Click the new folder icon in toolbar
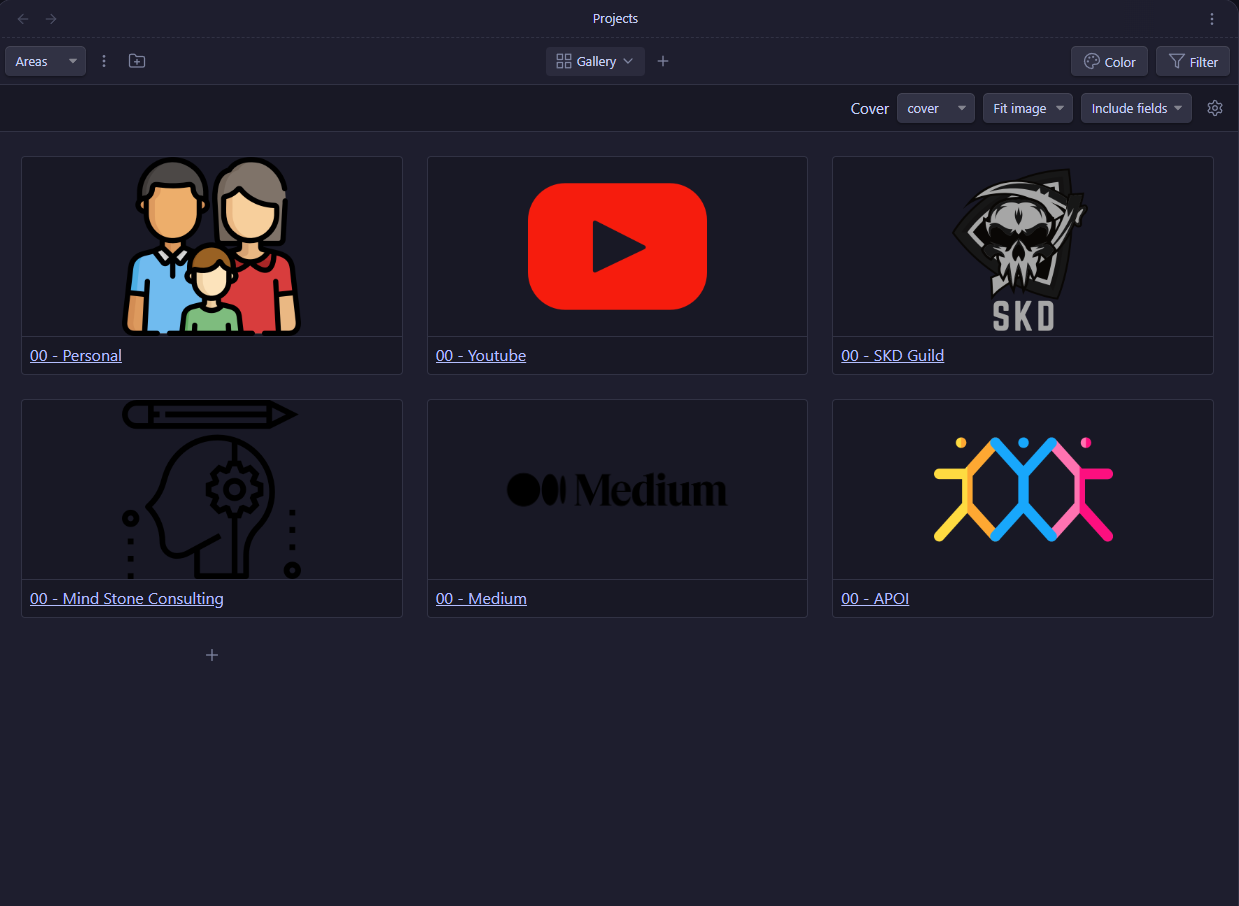 [x=137, y=61]
